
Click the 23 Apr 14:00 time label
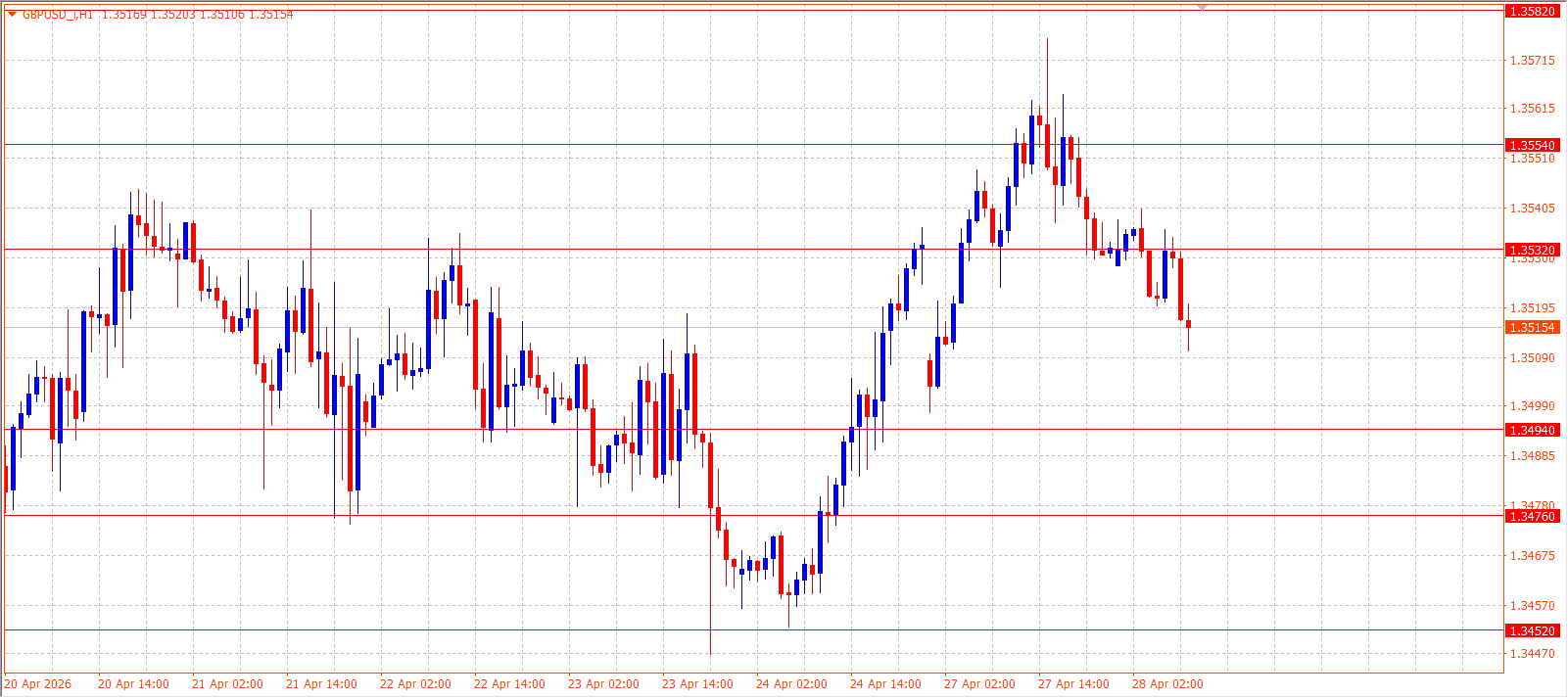(697, 684)
